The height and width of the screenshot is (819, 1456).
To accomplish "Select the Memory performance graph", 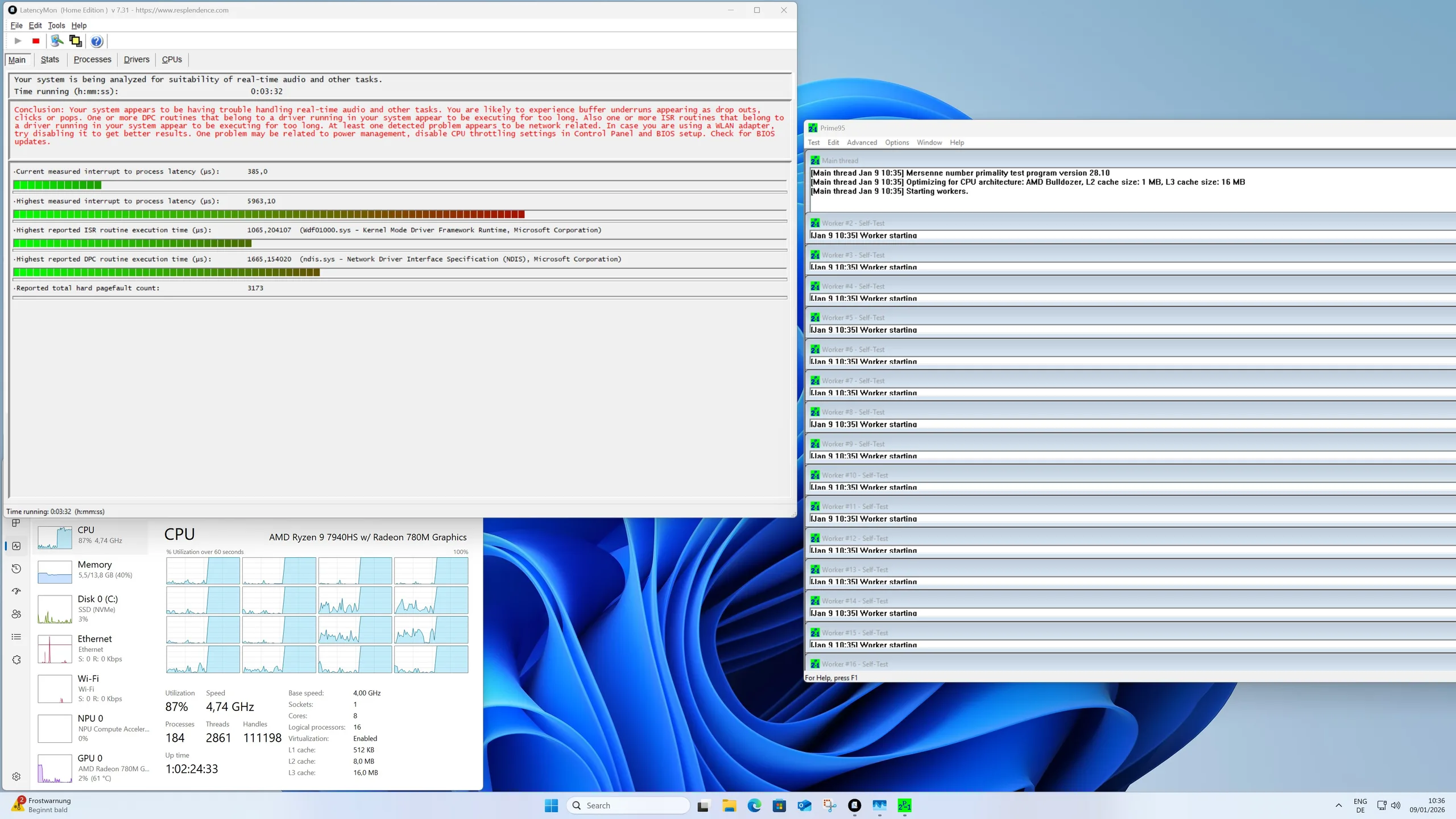I will (91, 570).
